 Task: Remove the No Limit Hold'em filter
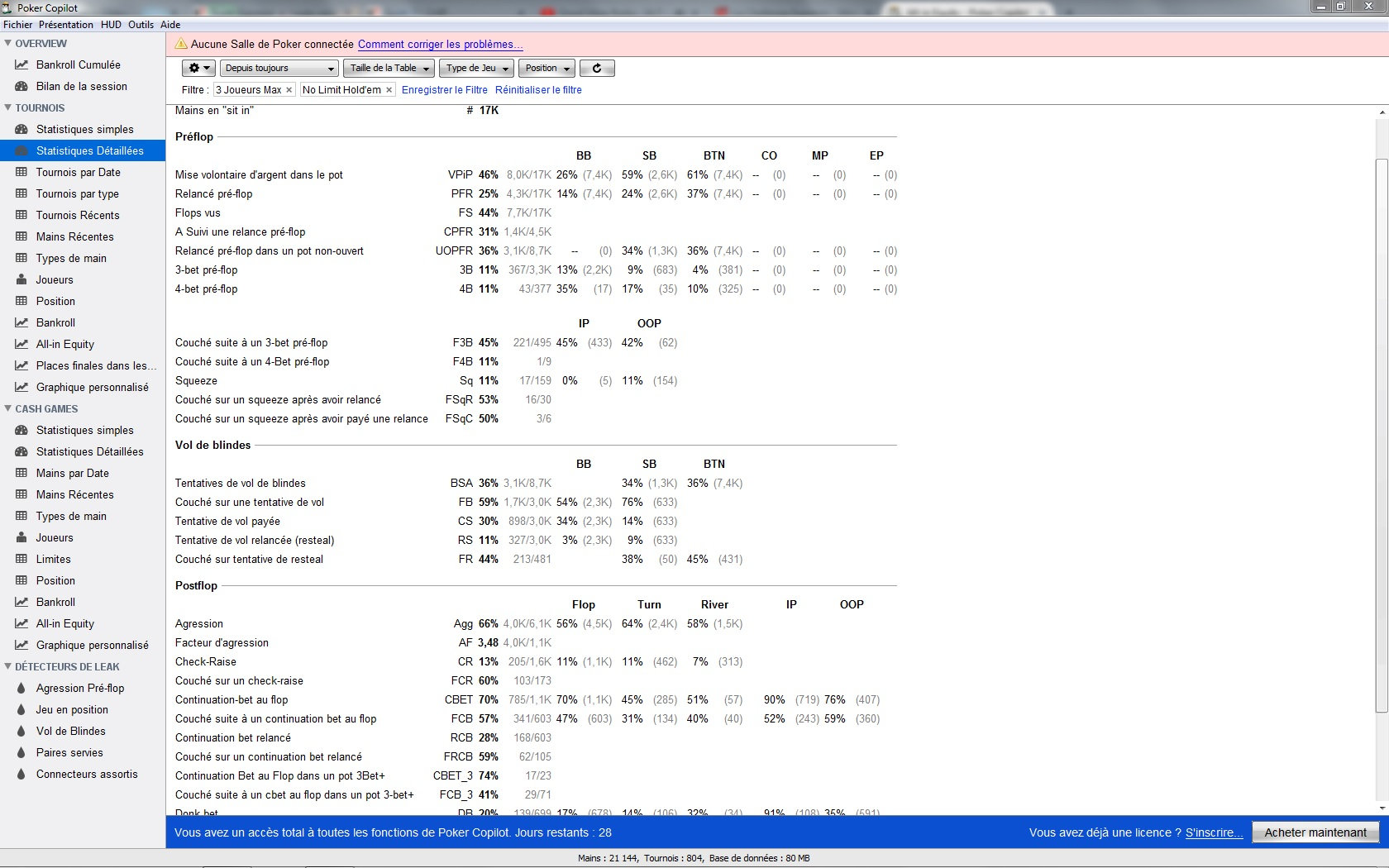(389, 90)
